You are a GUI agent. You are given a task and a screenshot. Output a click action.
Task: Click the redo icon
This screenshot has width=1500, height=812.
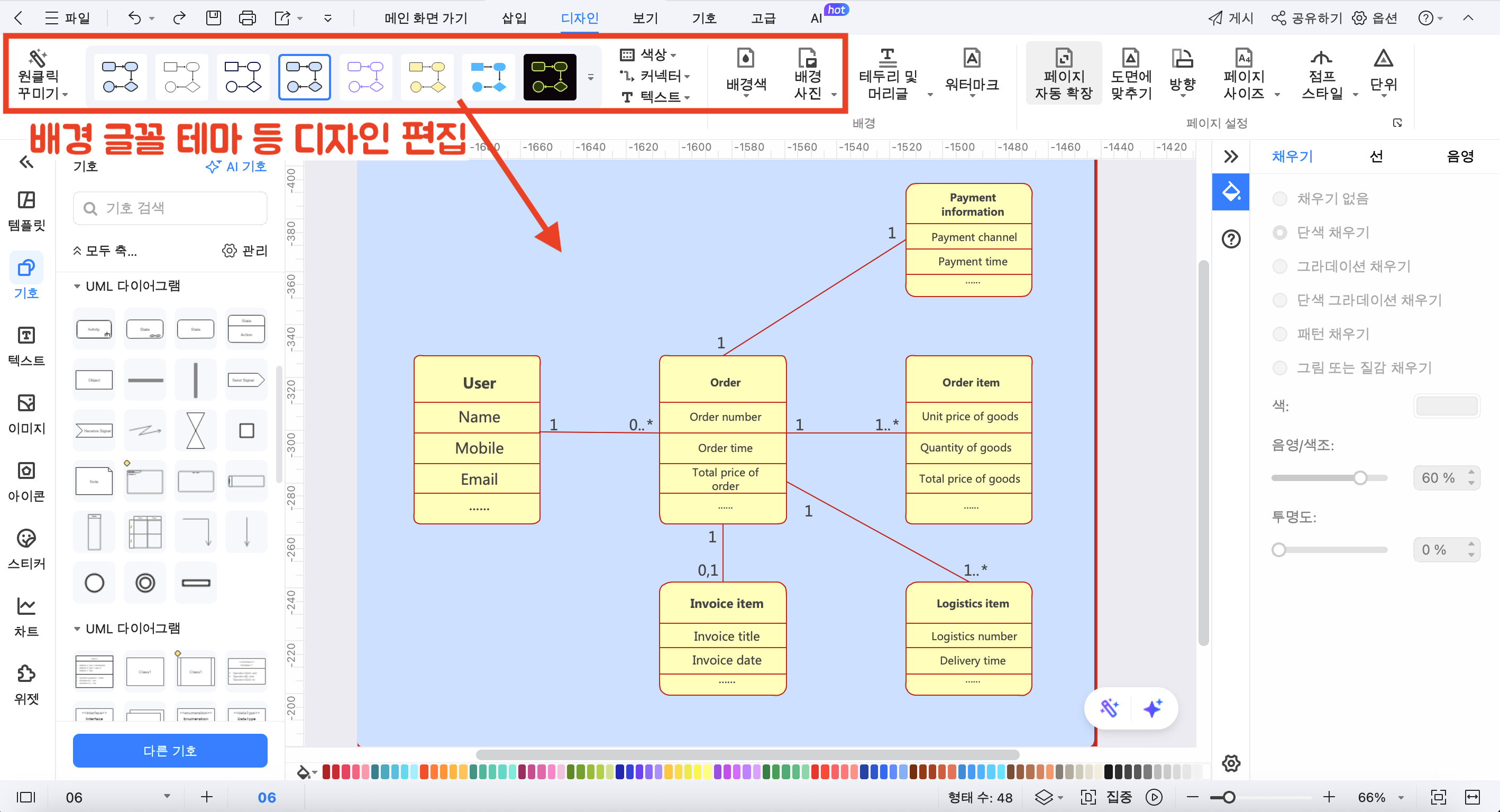(179, 18)
